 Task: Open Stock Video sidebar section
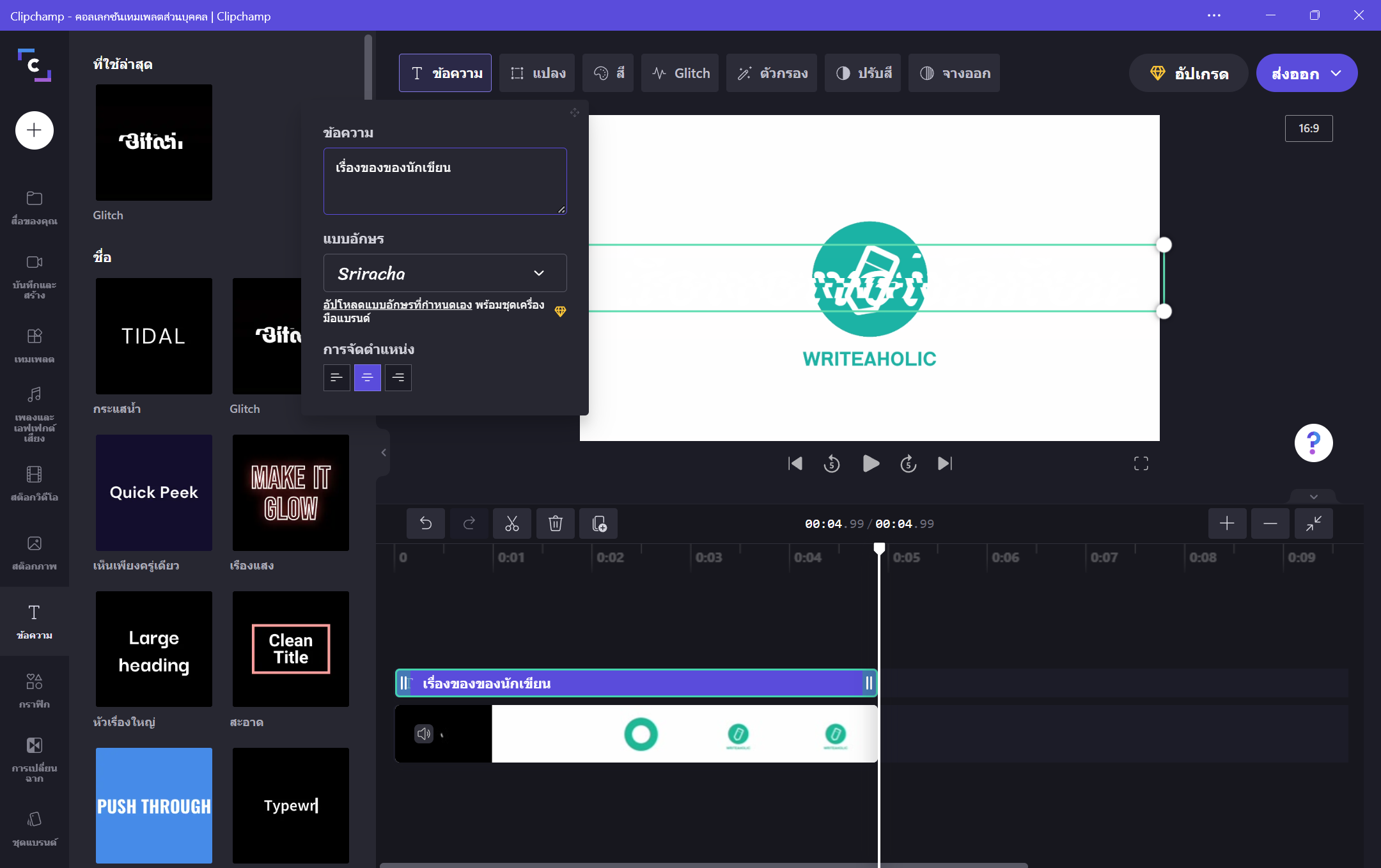click(34, 484)
